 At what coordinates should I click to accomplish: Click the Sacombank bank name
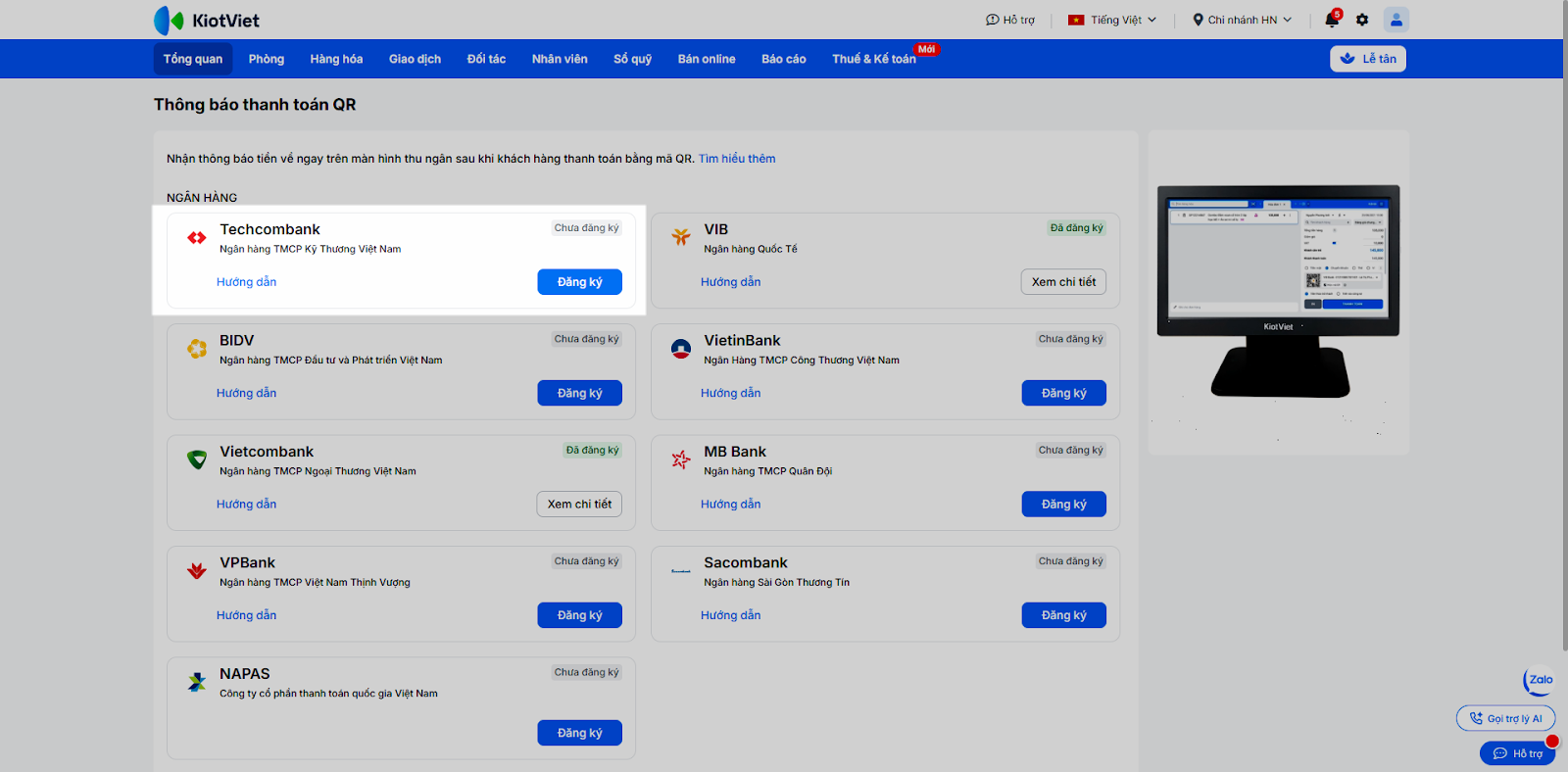click(x=746, y=562)
